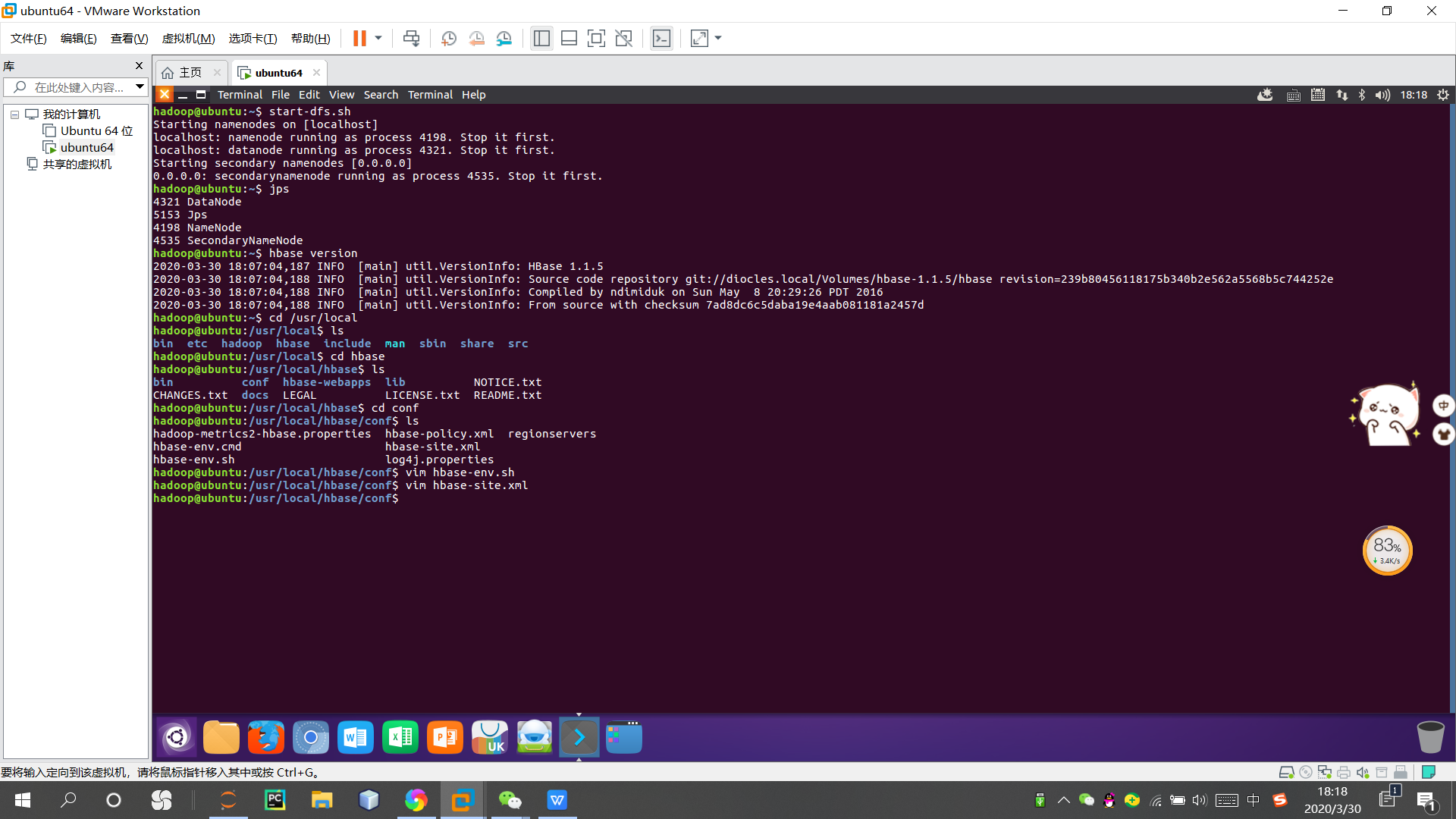This screenshot has height=819, width=1456.
Task: Open the power options dropdown arrow
Action: 378,39
